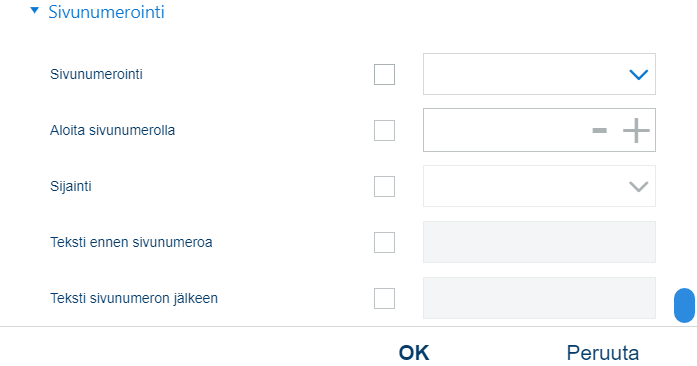Click the Teksti sivunumeron jälkeen text field

[539, 298]
